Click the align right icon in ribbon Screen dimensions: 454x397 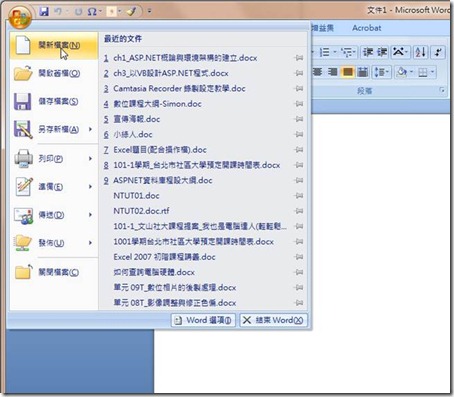click(332, 72)
